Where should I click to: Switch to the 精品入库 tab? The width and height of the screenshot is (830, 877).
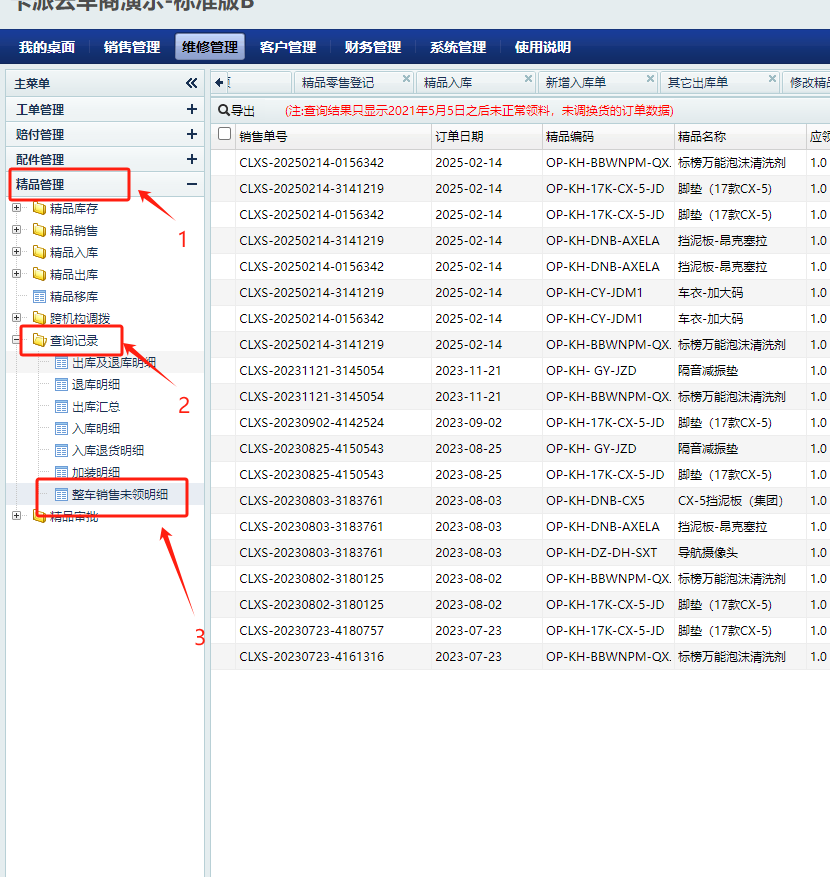point(448,83)
